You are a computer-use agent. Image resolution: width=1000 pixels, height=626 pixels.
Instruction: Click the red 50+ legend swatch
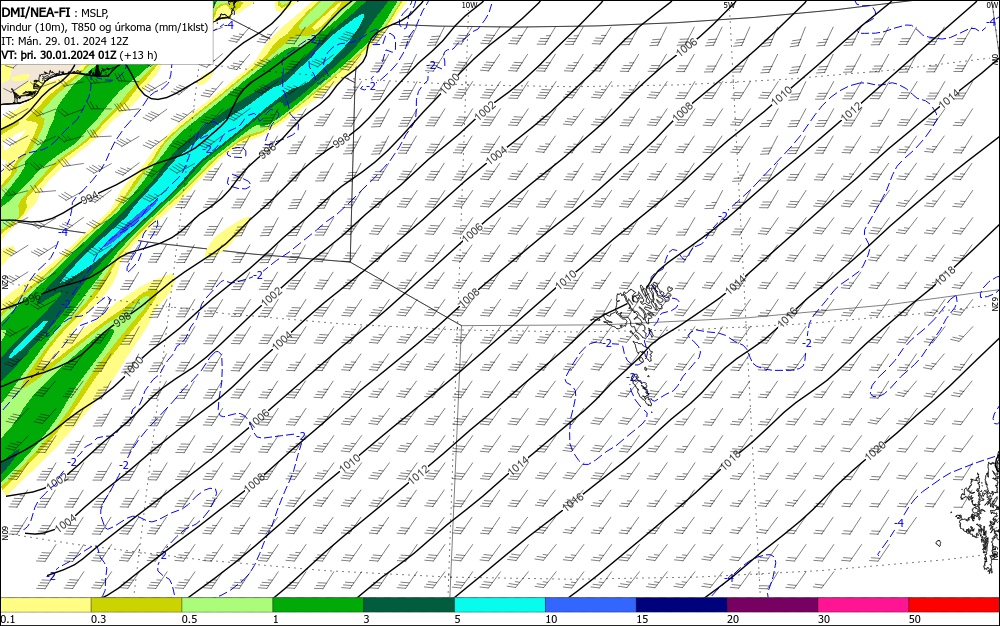point(954,605)
